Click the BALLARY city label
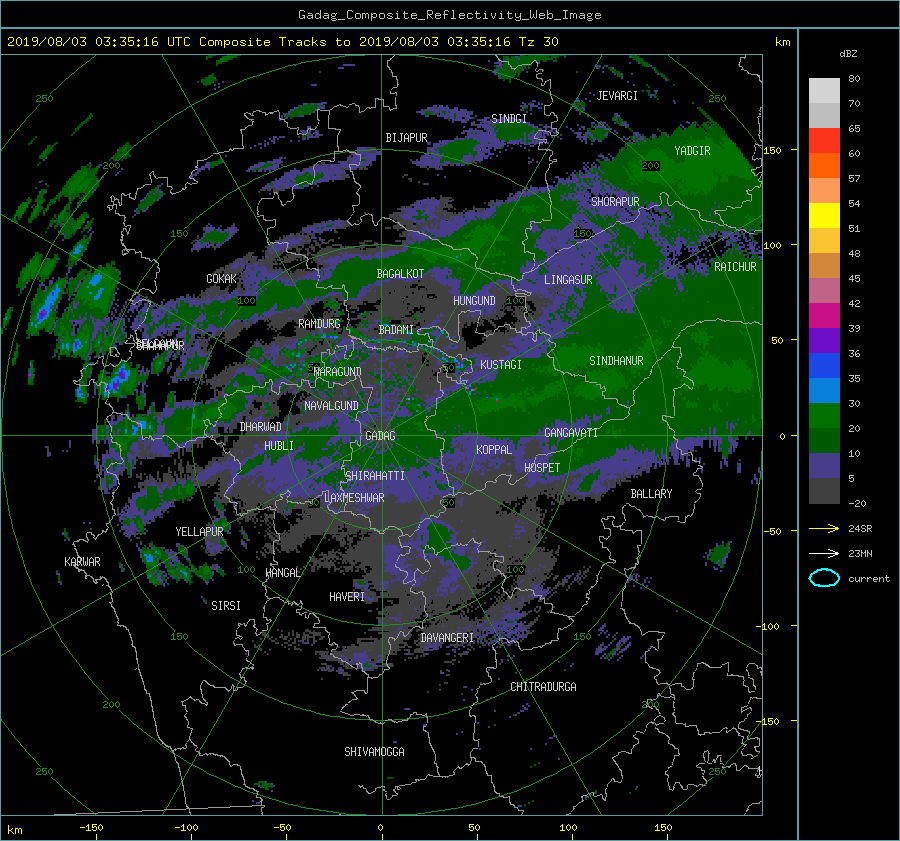The image size is (900, 841). pyautogui.click(x=651, y=494)
